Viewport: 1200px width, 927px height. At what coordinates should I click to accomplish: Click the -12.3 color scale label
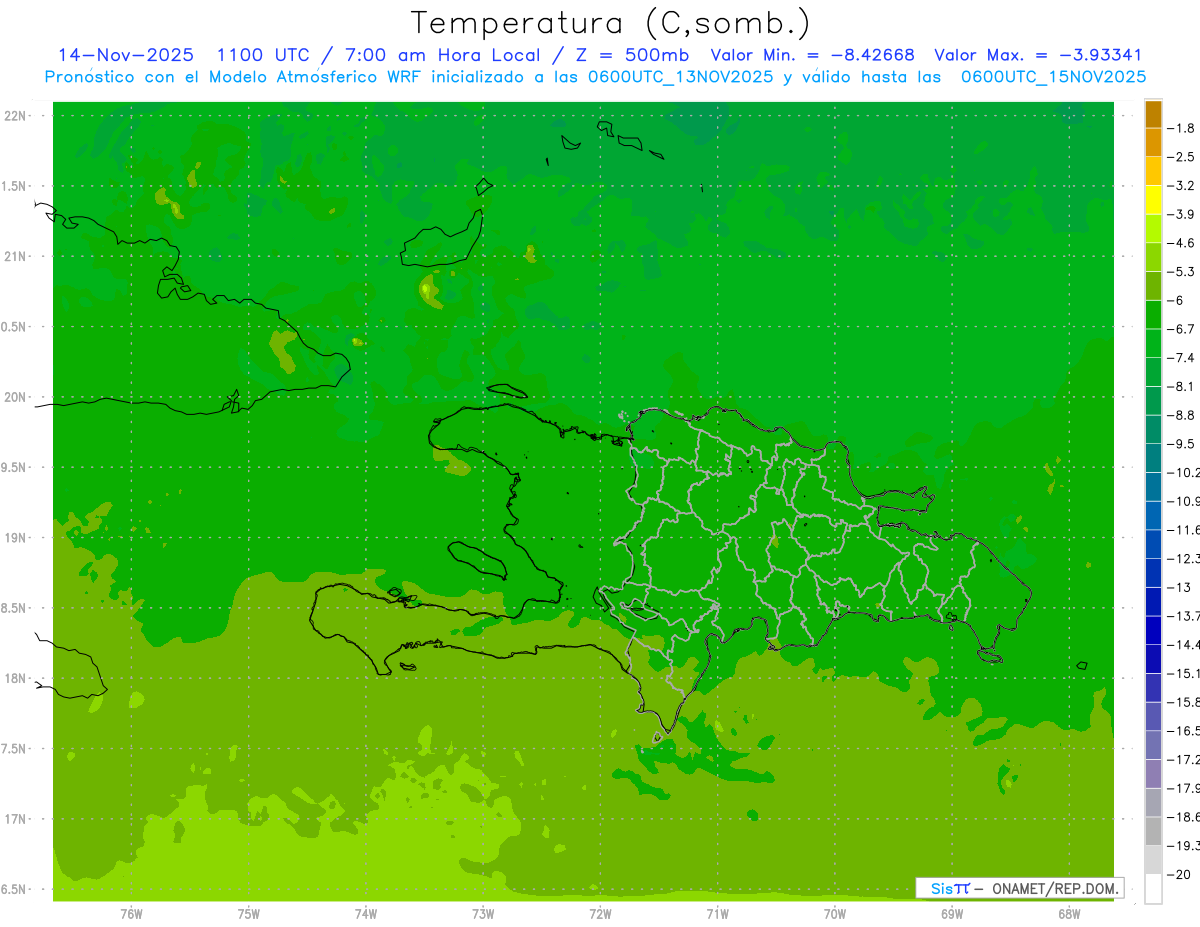point(1184,559)
